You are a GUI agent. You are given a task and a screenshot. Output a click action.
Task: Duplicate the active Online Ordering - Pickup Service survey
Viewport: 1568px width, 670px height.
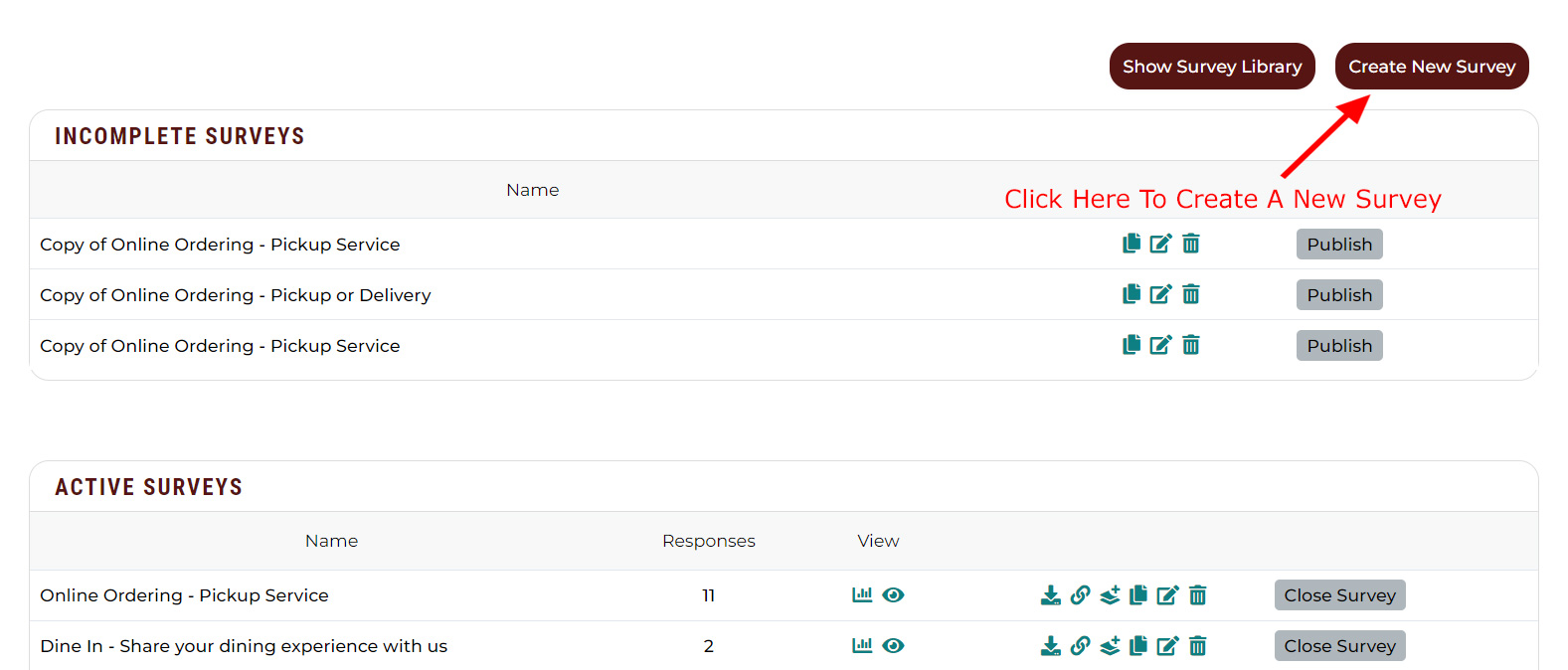1138,594
